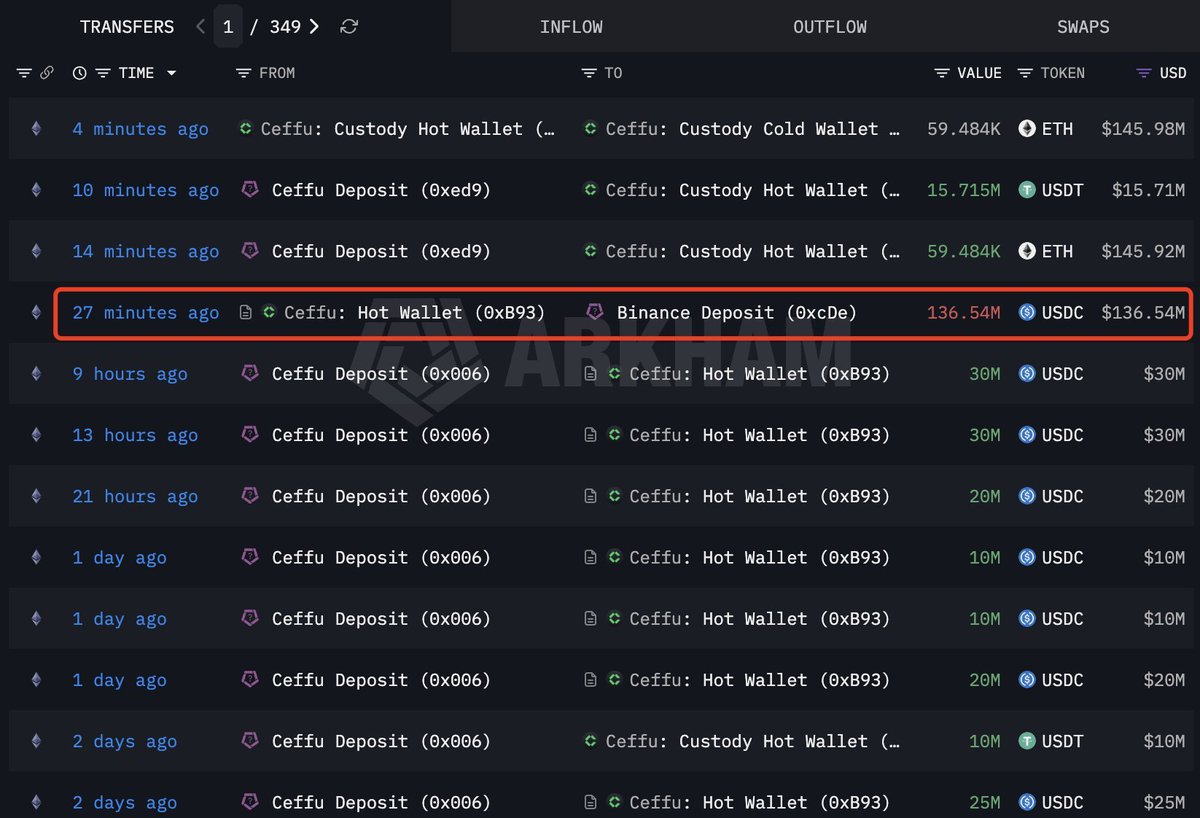Viewport: 1200px width, 818px height.
Task: Open Ceffu Deposit (0x006) in 13 hours ago row
Action: 381,435
